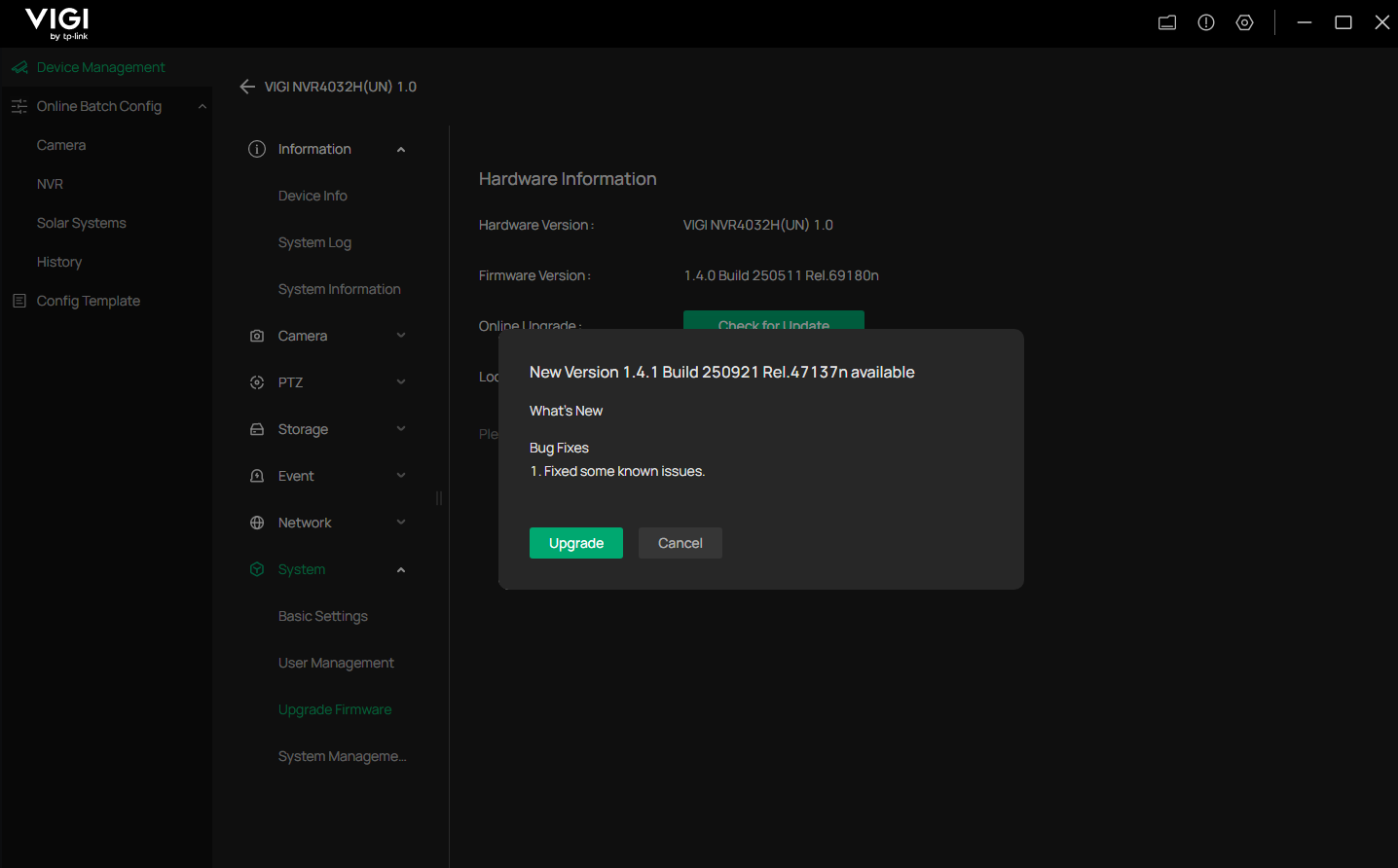Click the PTZ crosshair icon

point(256,381)
